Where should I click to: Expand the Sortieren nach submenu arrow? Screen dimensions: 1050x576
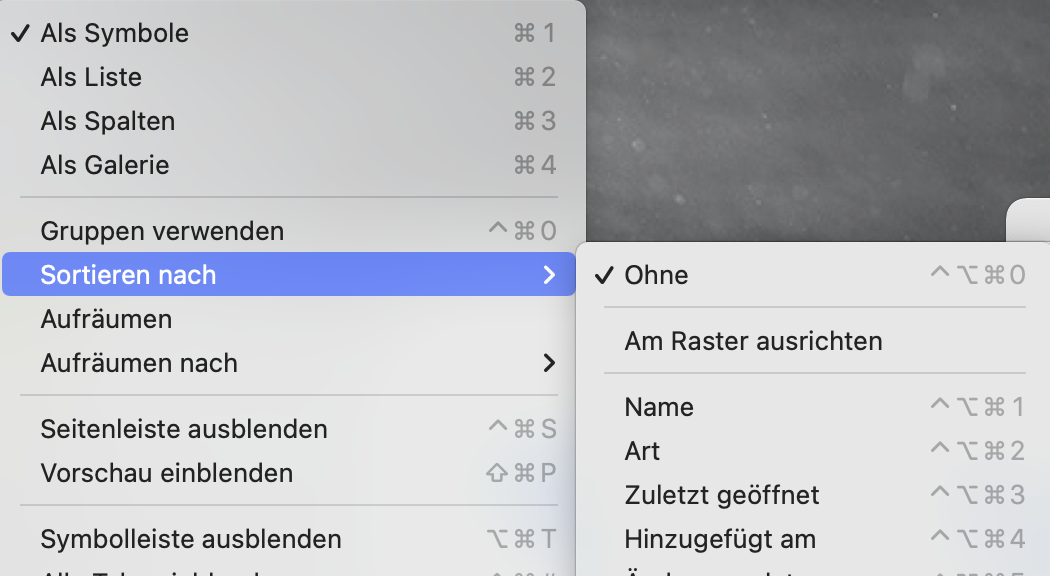click(x=549, y=275)
